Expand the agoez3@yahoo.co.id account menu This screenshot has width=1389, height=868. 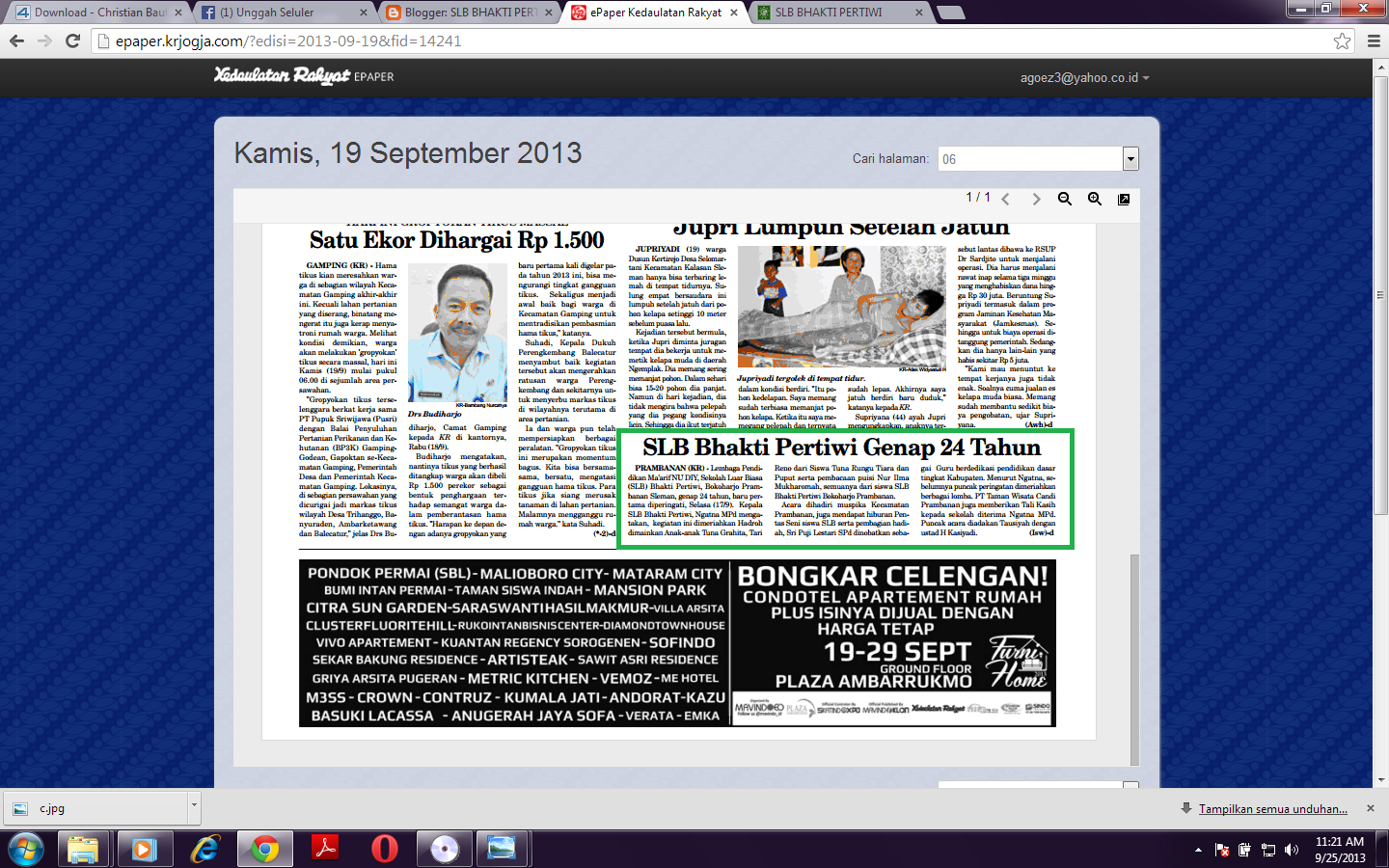pyautogui.click(x=1085, y=77)
